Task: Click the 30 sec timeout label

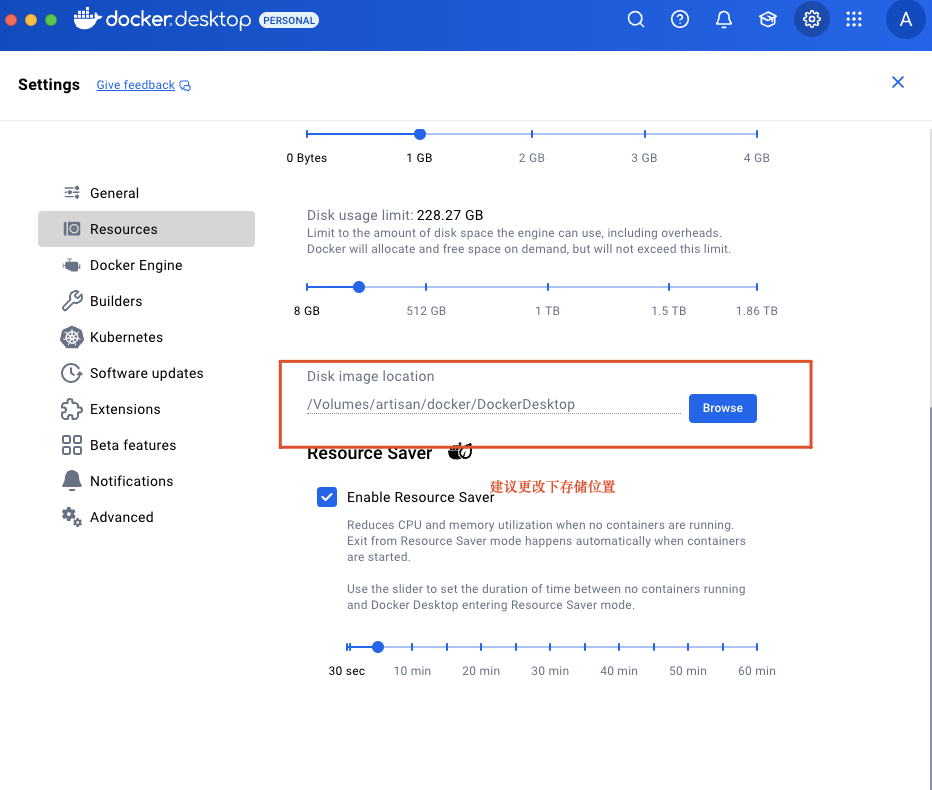Action: coord(347,671)
